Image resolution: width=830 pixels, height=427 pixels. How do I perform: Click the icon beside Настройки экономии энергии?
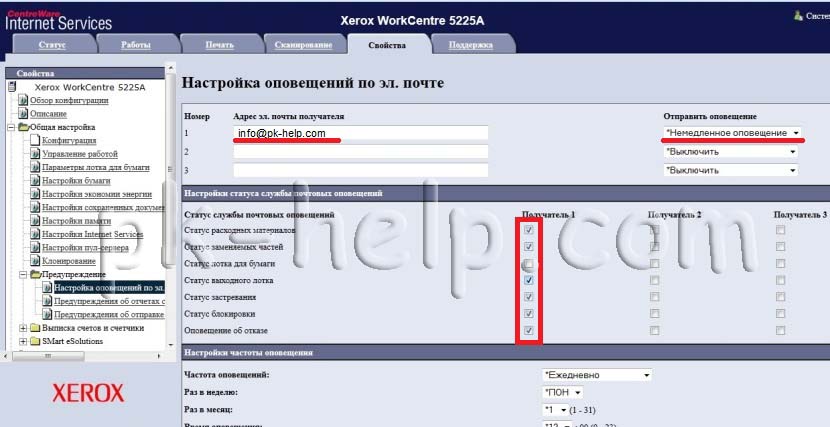click(x=35, y=194)
